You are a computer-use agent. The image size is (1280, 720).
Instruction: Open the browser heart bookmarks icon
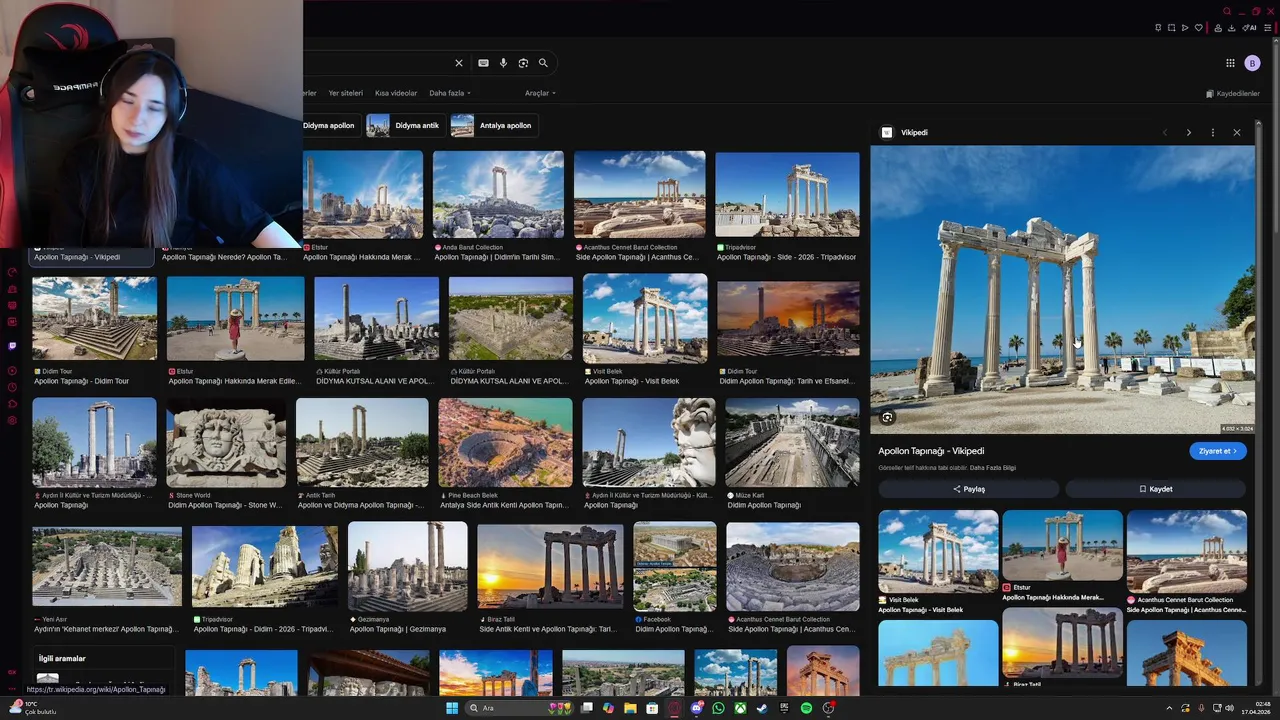tap(1198, 28)
